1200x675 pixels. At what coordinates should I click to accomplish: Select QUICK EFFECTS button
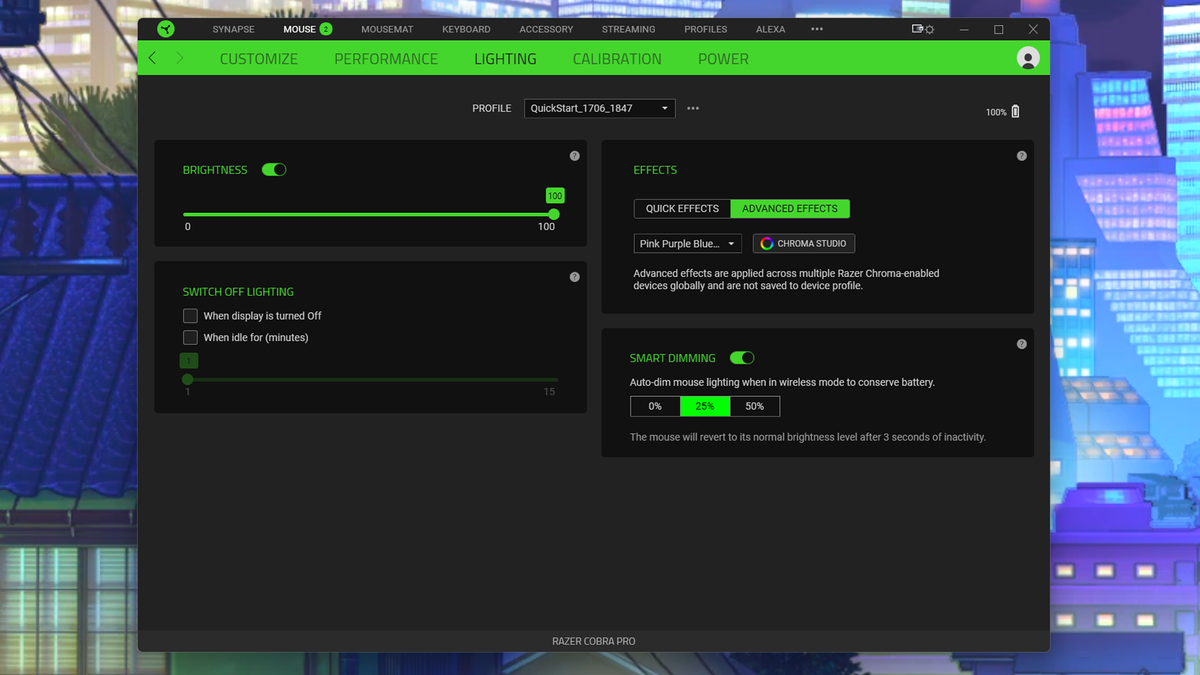coord(682,209)
